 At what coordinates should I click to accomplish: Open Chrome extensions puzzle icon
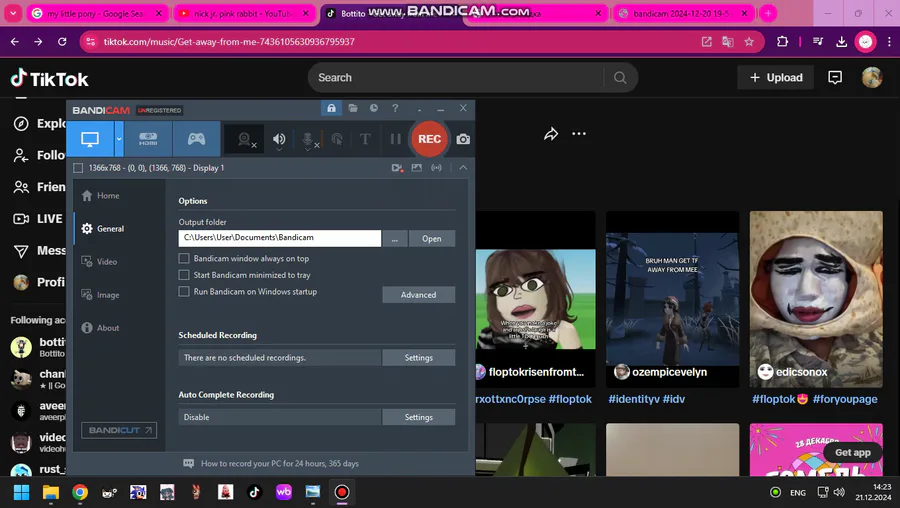pos(782,41)
